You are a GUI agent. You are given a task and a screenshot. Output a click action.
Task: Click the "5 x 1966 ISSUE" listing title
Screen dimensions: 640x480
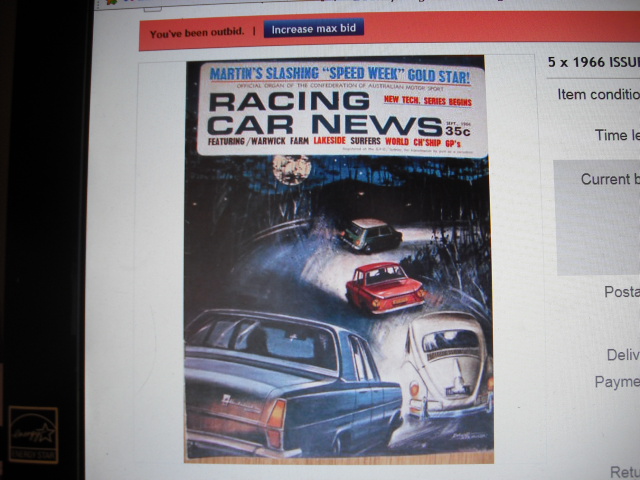[593, 61]
